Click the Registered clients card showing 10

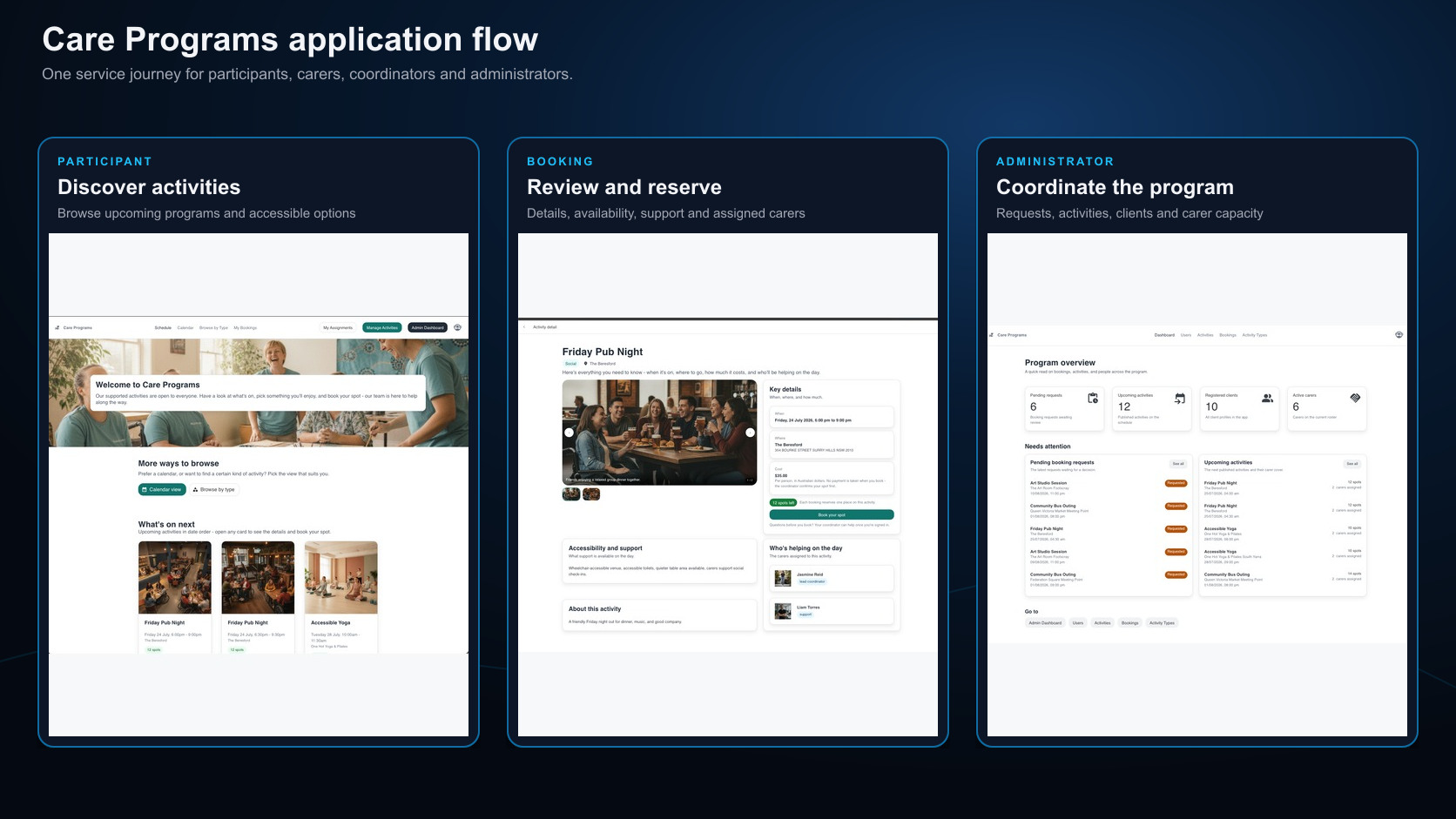click(x=1240, y=409)
